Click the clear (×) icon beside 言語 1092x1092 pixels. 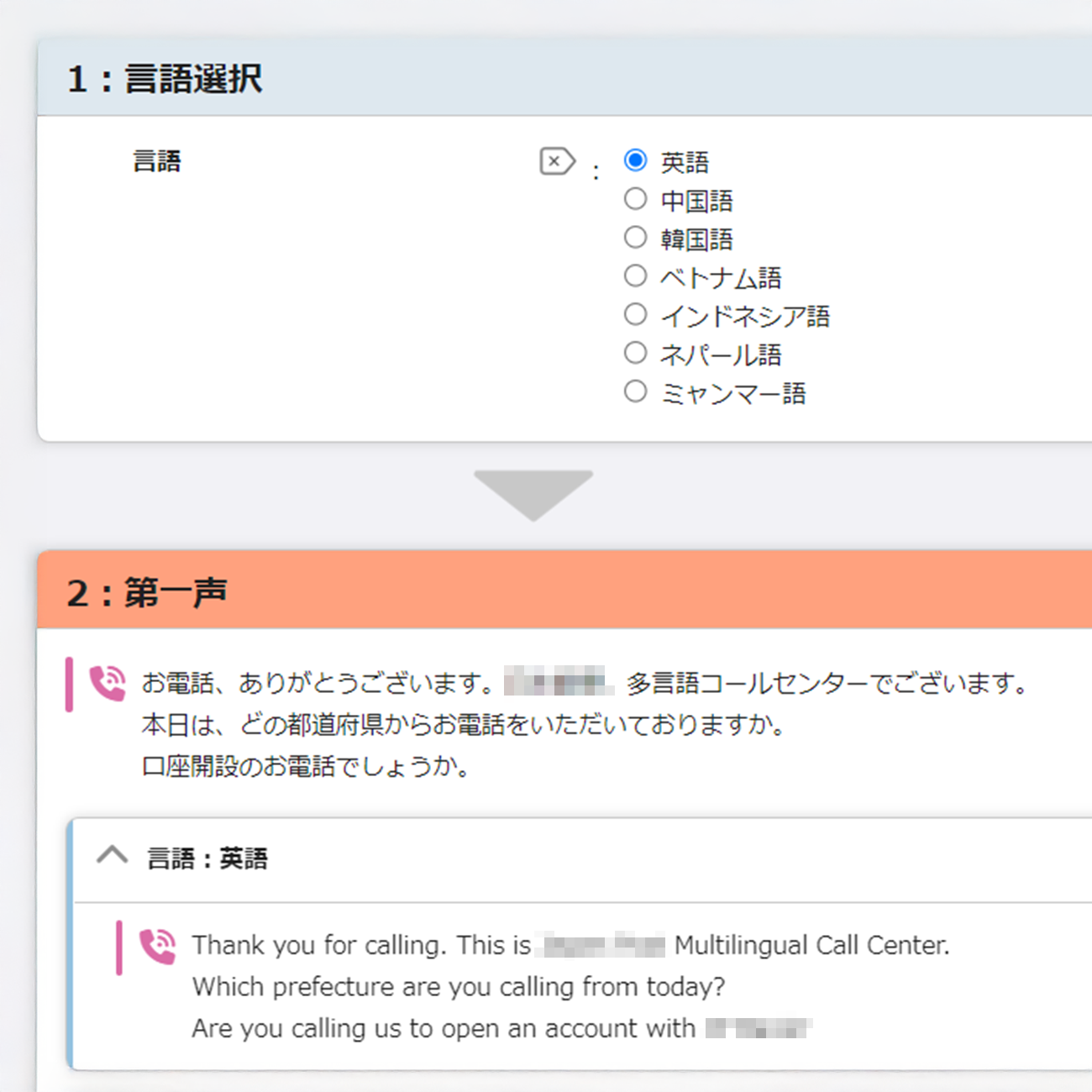[555, 160]
